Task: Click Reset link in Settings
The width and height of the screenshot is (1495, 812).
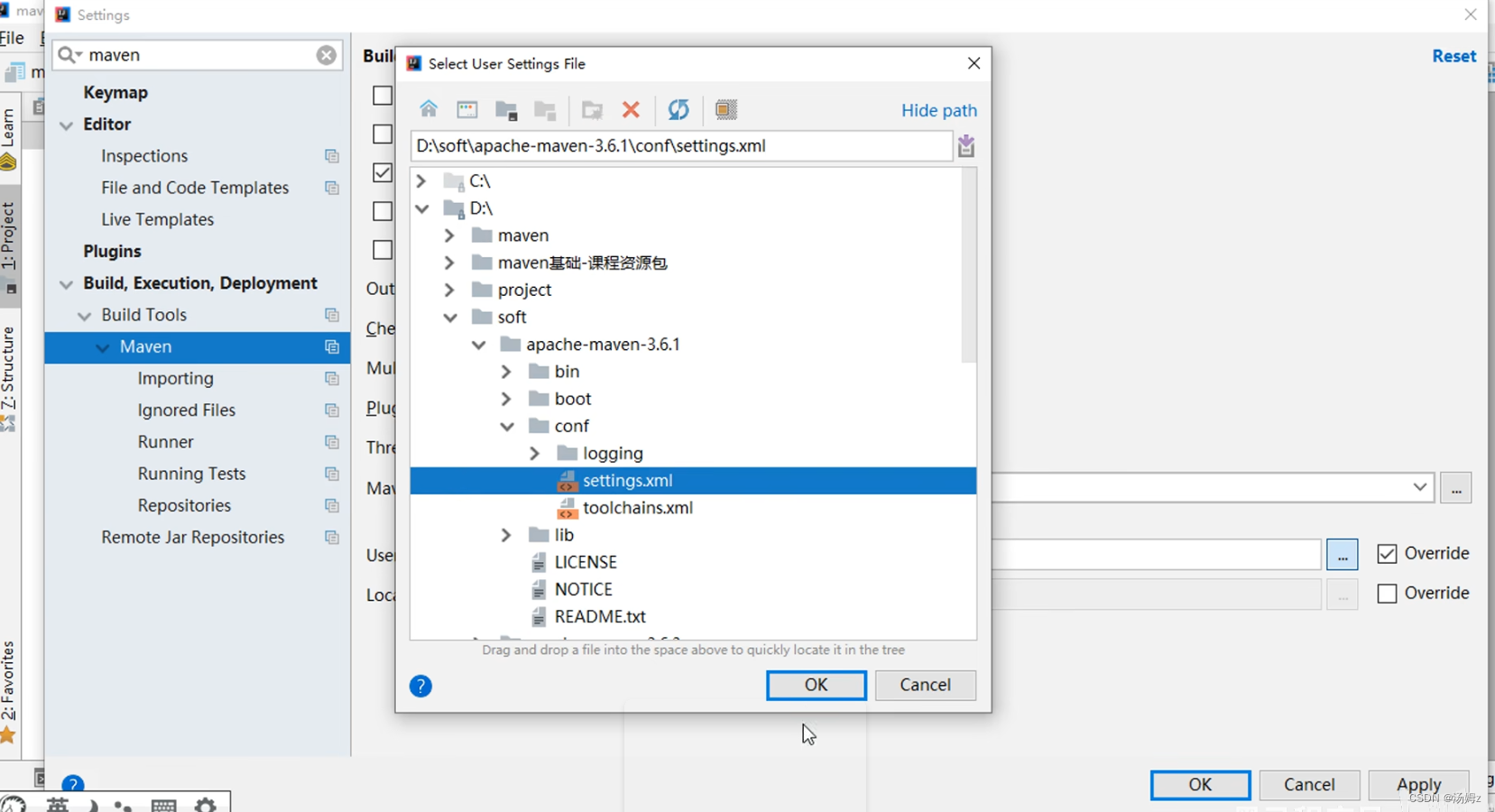Action: point(1453,56)
